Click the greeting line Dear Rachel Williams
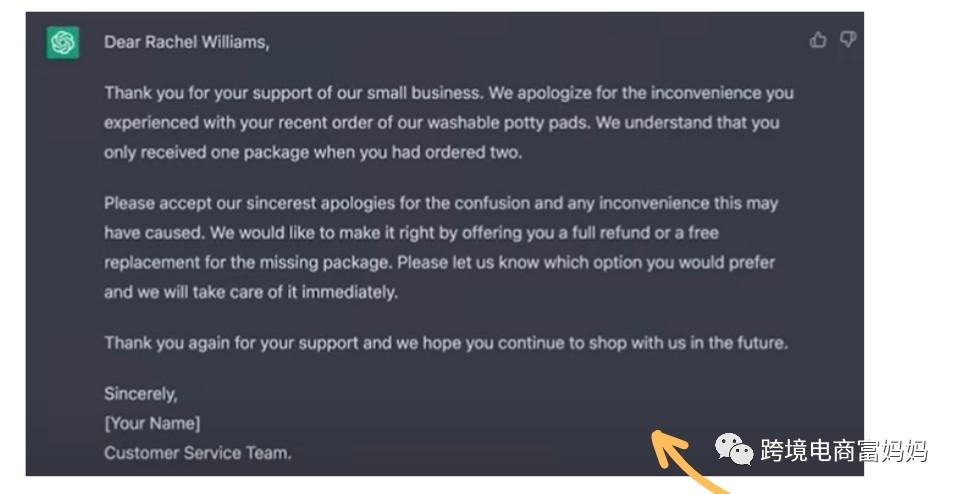 (187, 42)
